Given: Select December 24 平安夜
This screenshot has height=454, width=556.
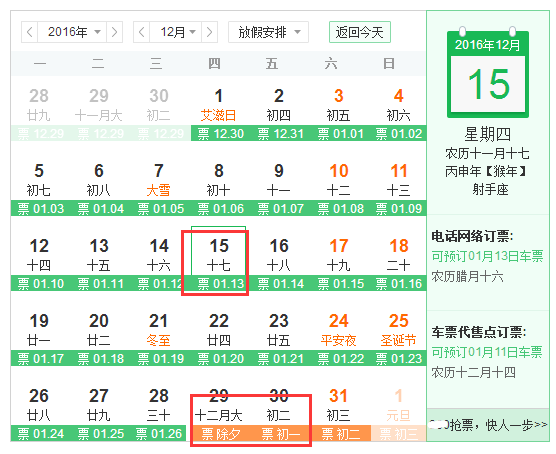Looking at the screenshot, I should click(338, 330).
